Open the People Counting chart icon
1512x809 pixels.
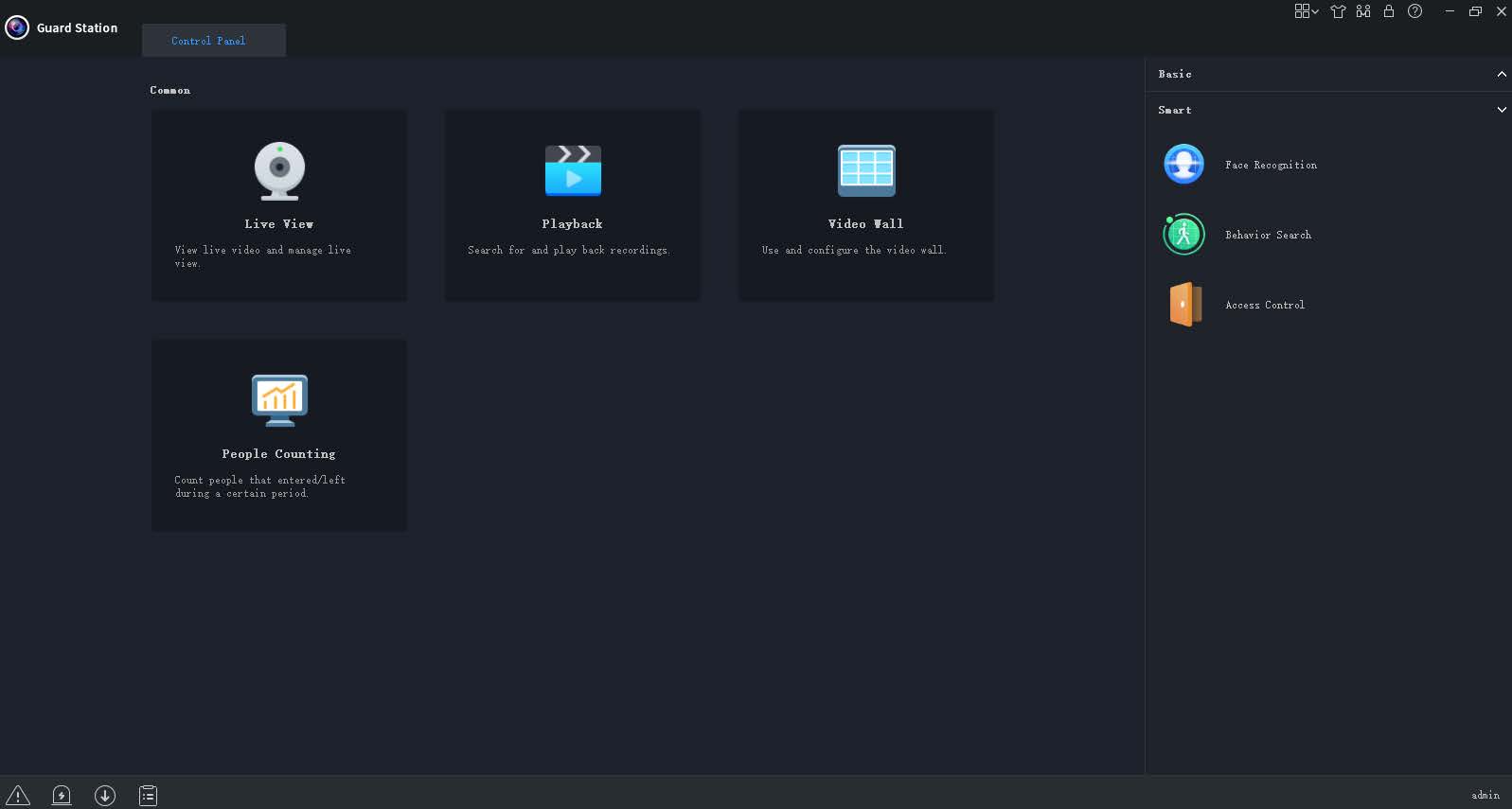[x=279, y=400]
